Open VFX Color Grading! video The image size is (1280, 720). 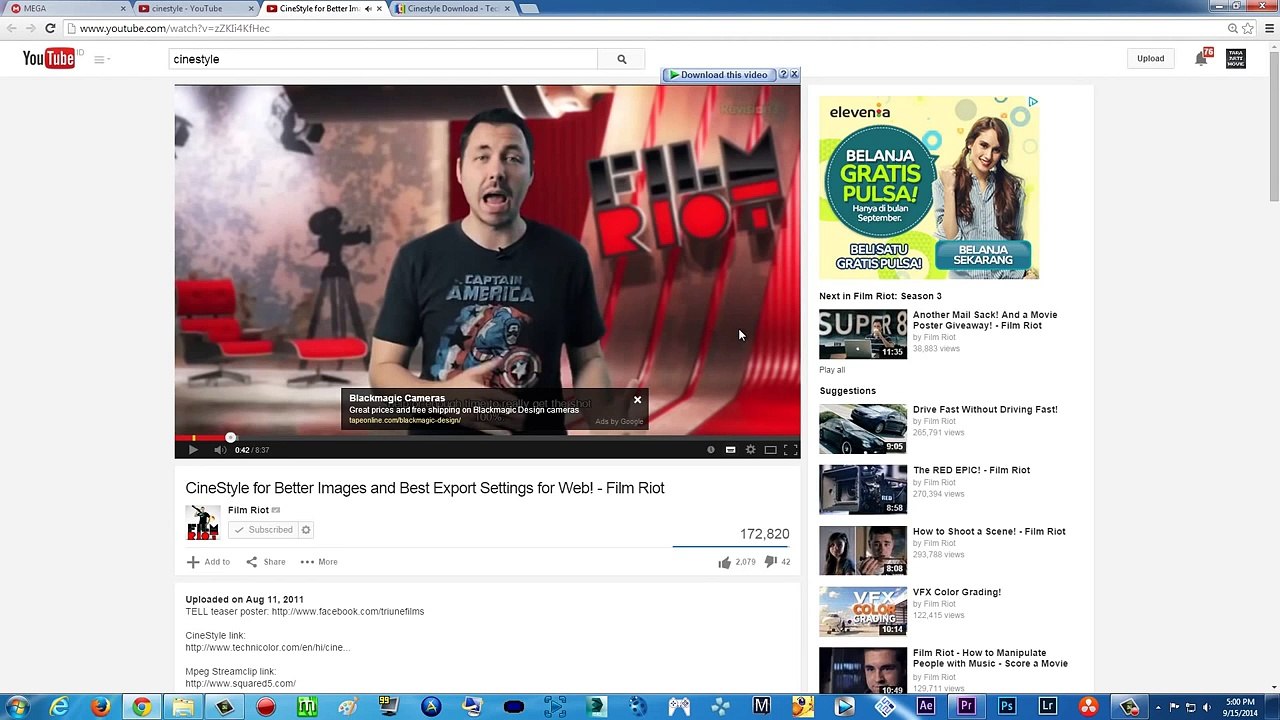pos(956,592)
